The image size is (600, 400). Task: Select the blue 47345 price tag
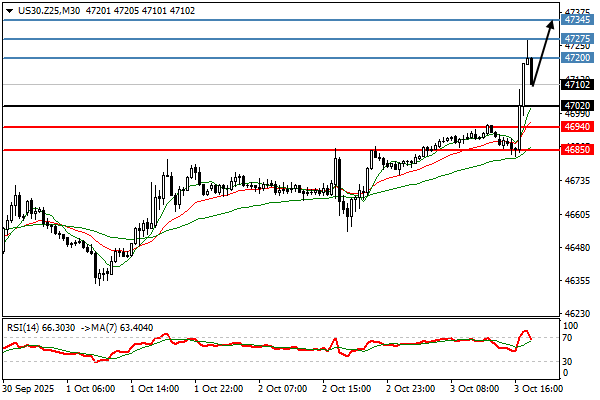pyautogui.click(x=577, y=19)
